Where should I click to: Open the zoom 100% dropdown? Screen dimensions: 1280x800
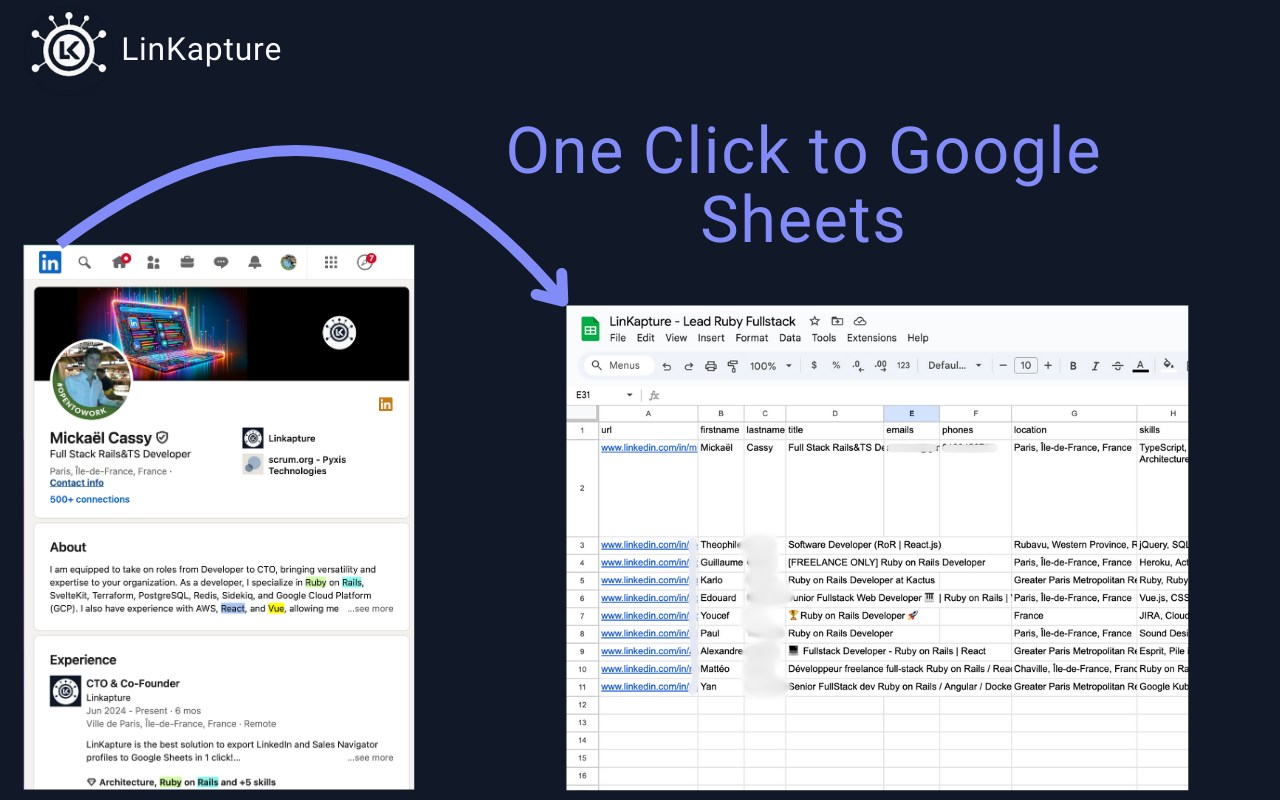tap(771, 366)
